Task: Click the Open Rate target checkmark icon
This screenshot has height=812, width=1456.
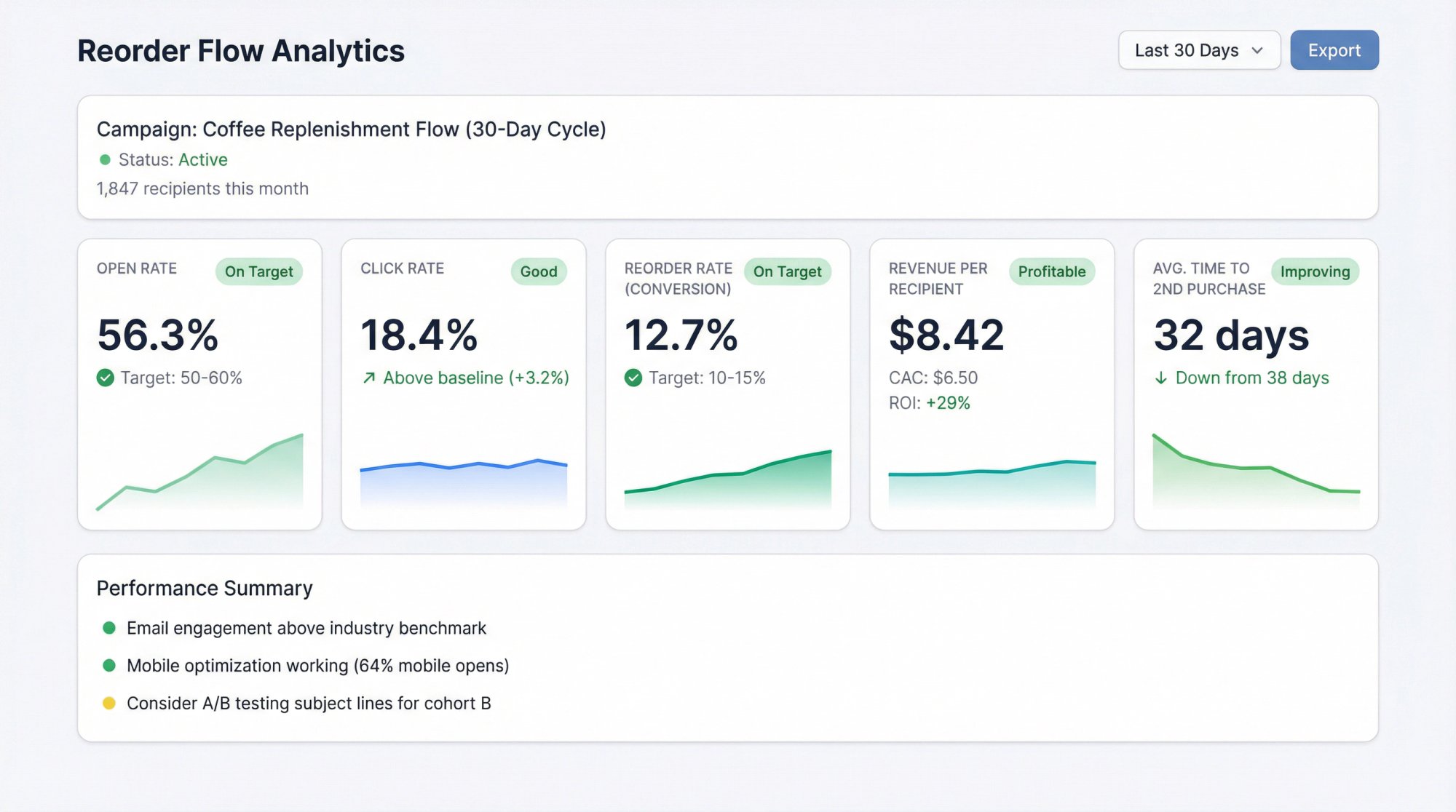Action: click(x=106, y=378)
